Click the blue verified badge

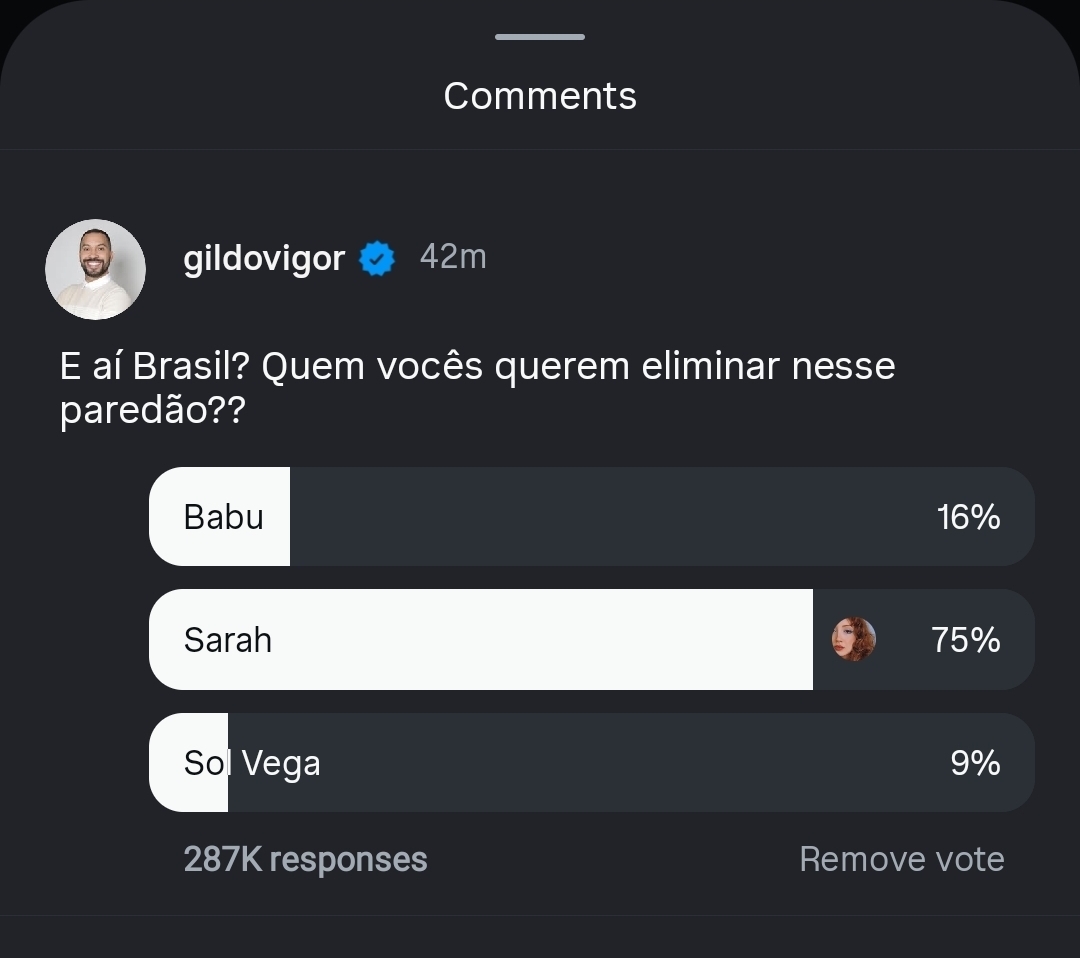[377, 259]
